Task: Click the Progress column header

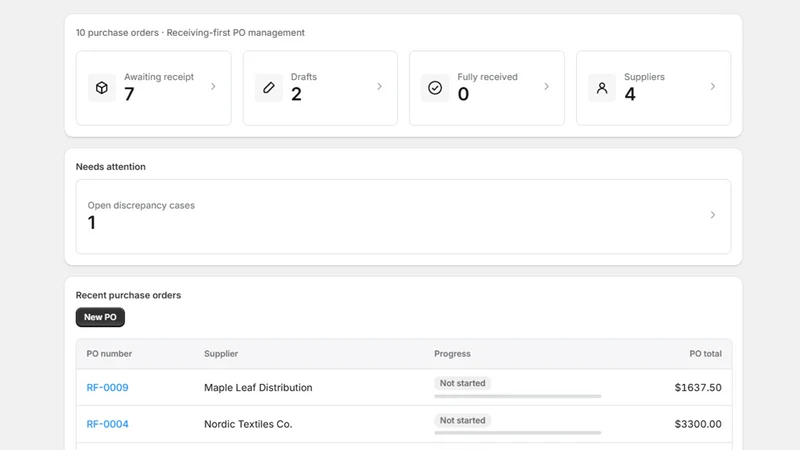Action: pyautogui.click(x=453, y=354)
